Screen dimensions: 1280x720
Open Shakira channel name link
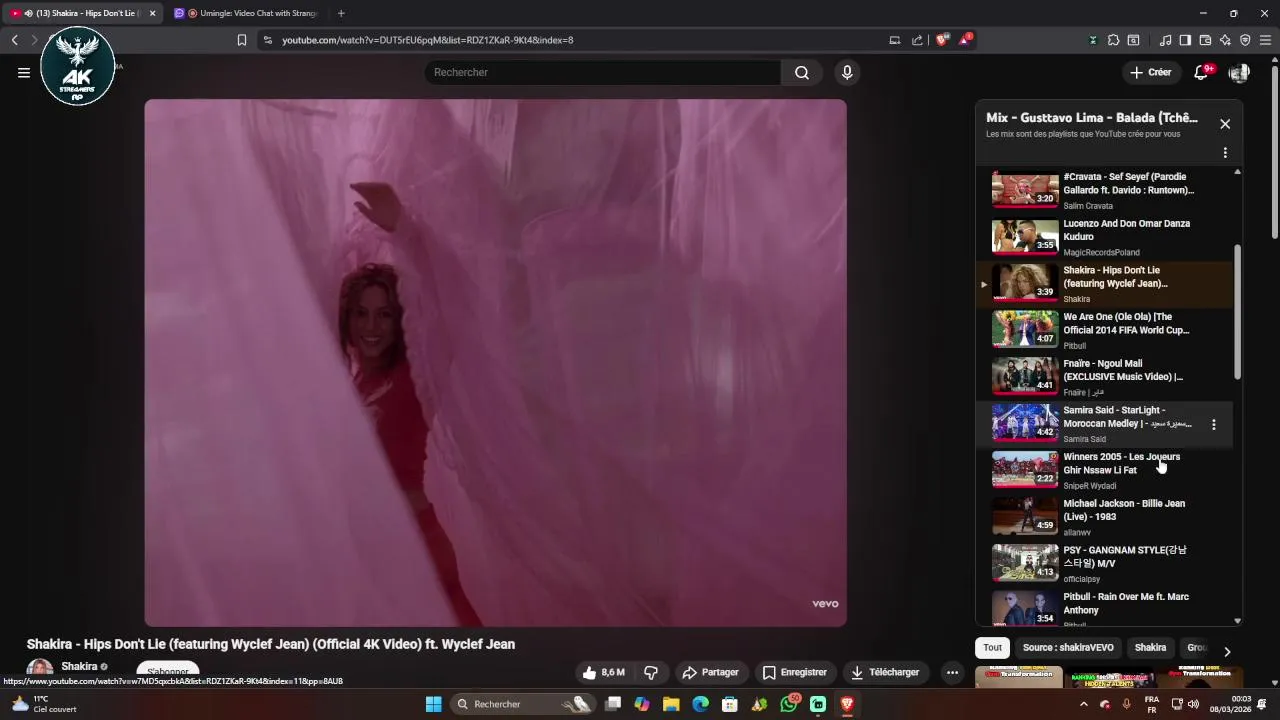coord(79,666)
